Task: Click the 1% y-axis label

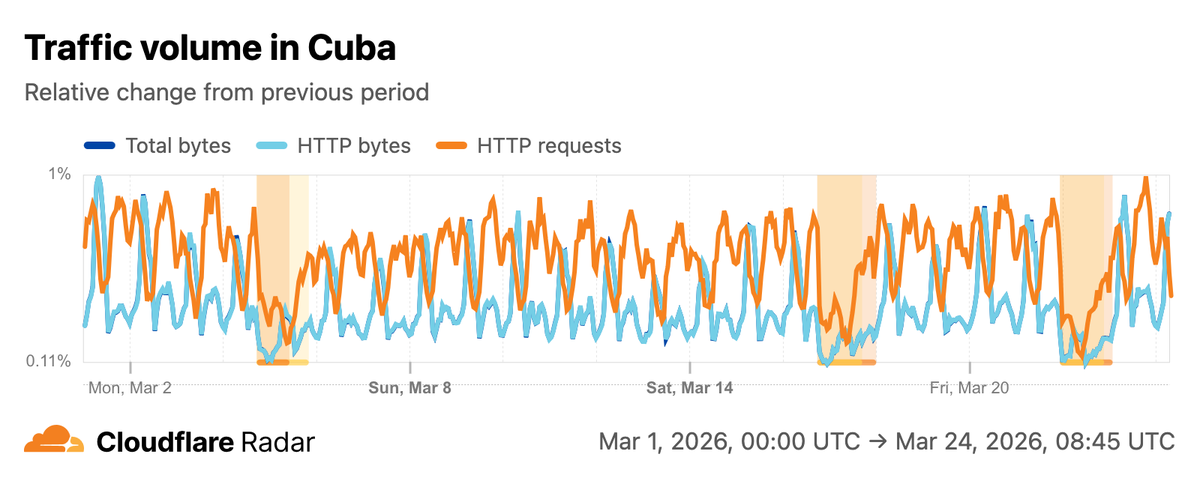Action: click(x=60, y=175)
